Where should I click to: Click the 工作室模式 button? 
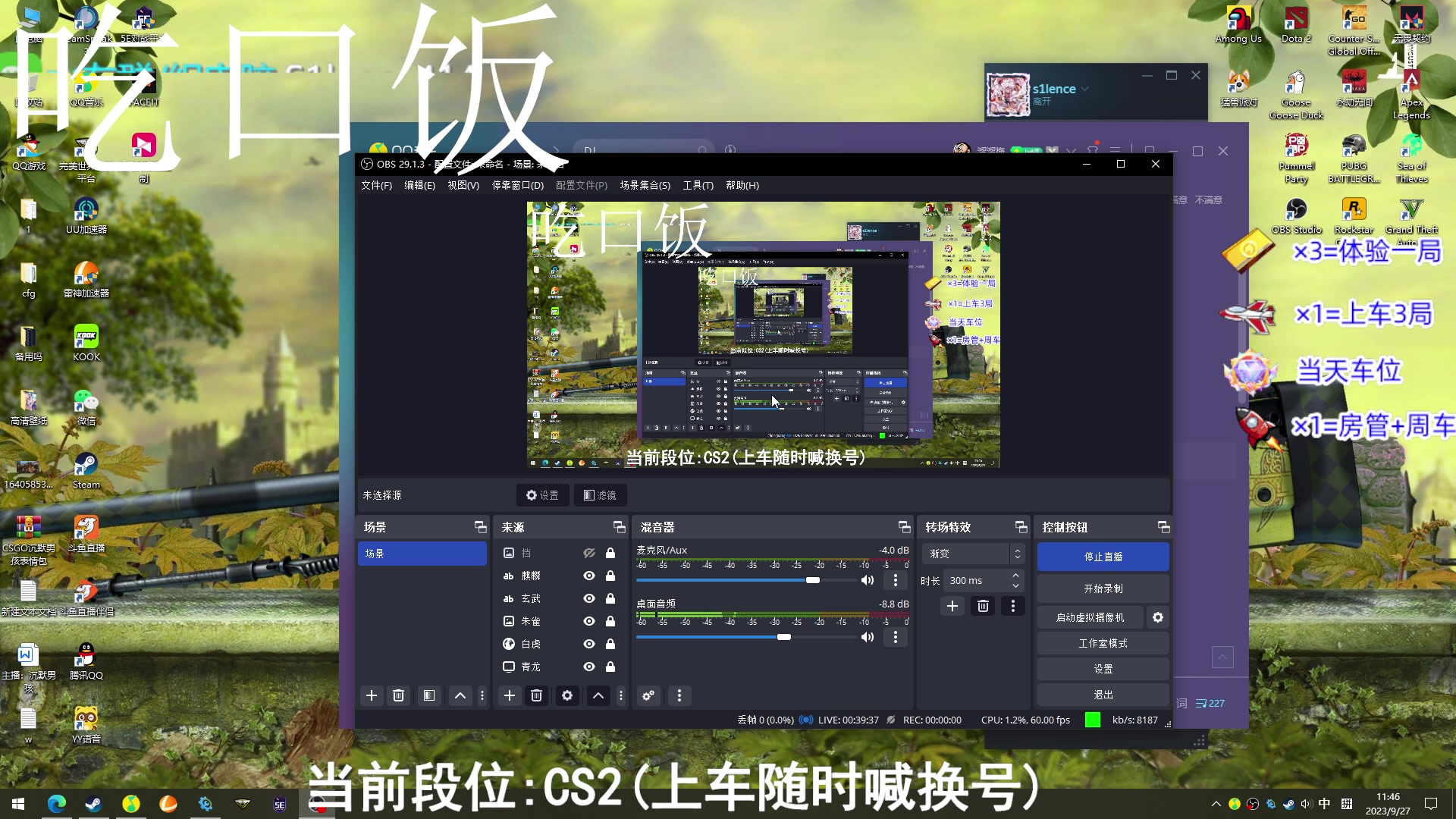[x=1103, y=643]
